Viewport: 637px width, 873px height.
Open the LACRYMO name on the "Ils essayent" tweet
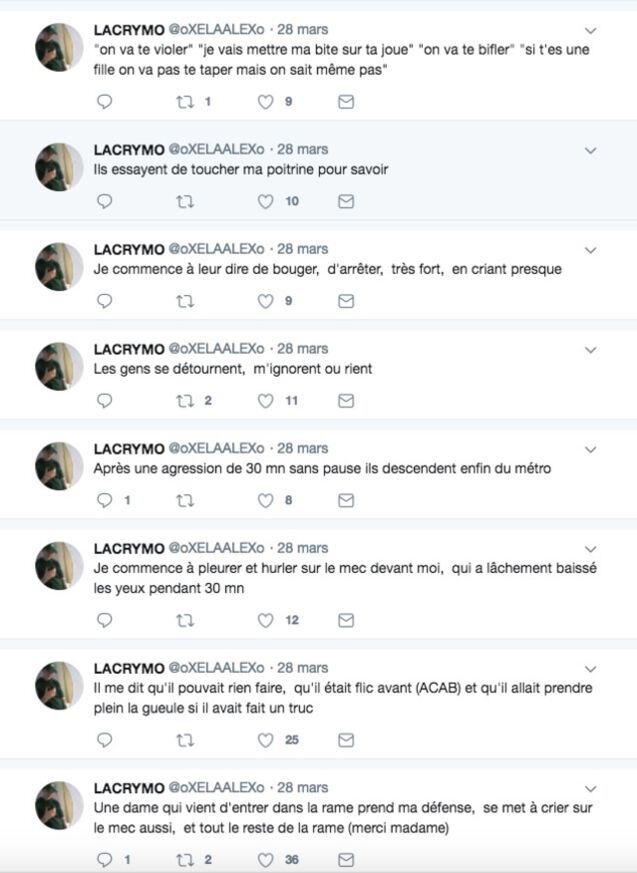click(129, 150)
